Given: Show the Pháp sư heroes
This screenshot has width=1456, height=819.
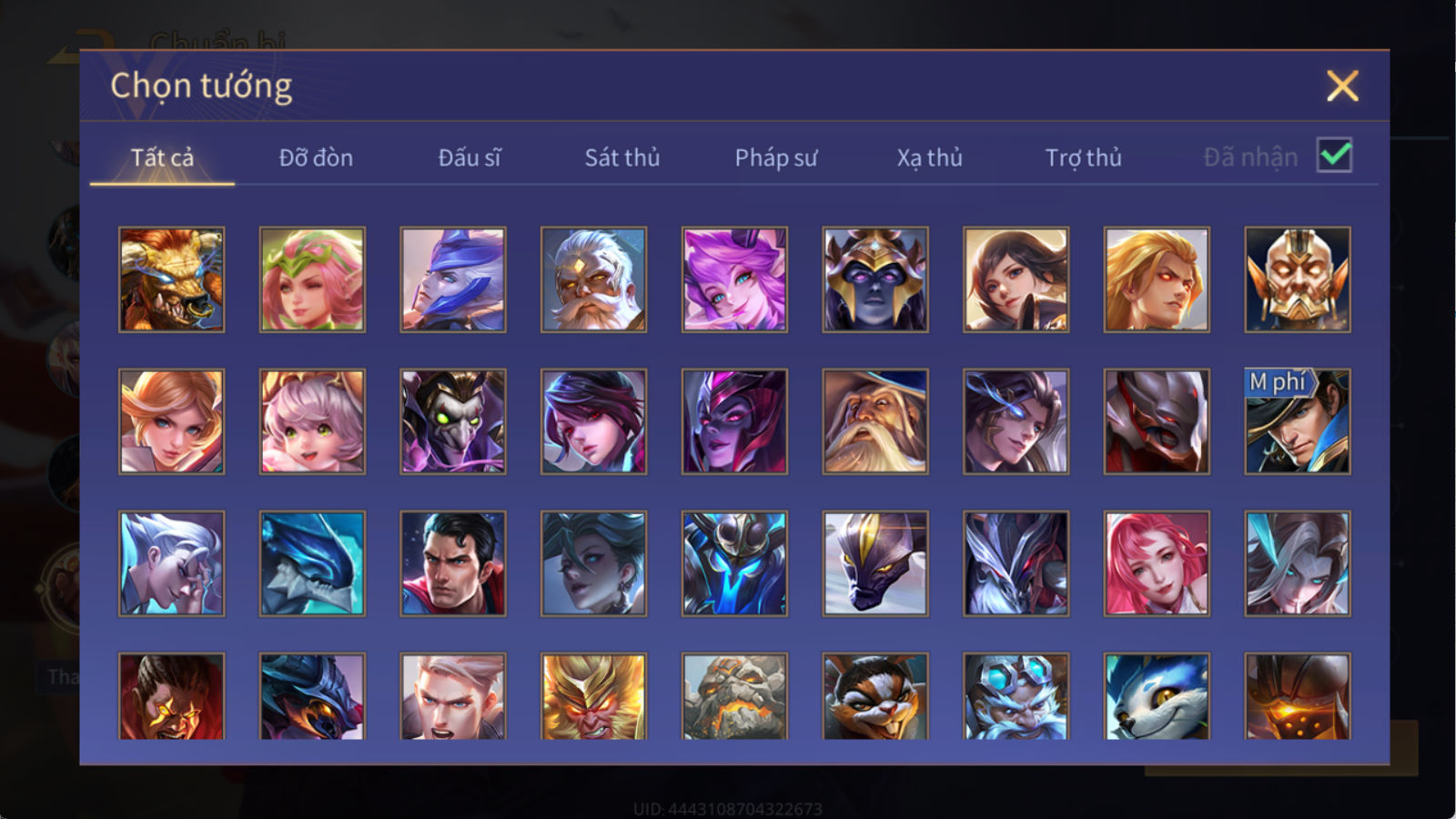Looking at the screenshot, I should tap(776, 157).
